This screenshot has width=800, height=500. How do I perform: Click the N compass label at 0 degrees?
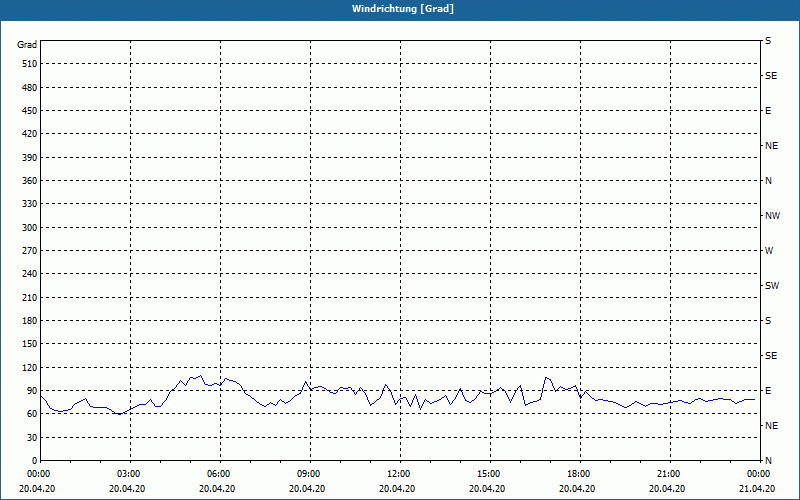[x=768, y=461]
